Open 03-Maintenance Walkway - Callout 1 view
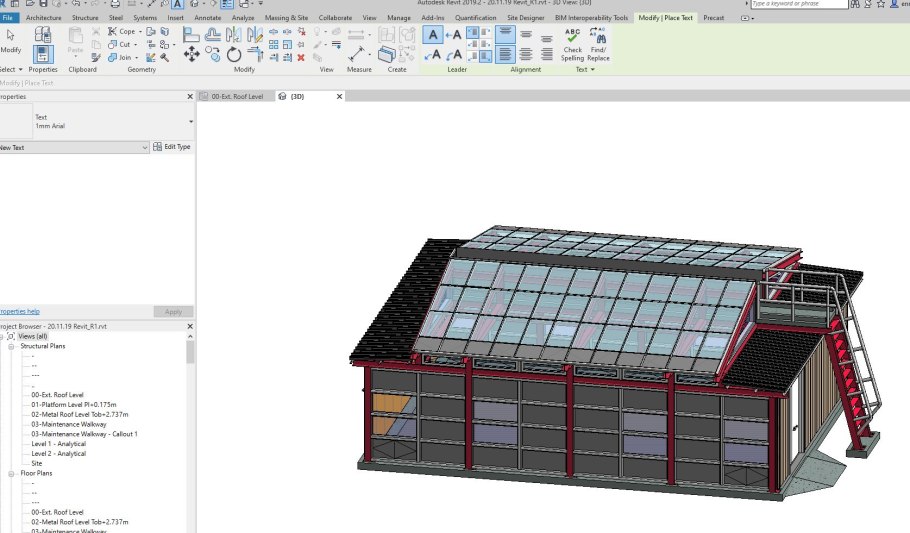This screenshot has height=533, width=910. (x=84, y=434)
